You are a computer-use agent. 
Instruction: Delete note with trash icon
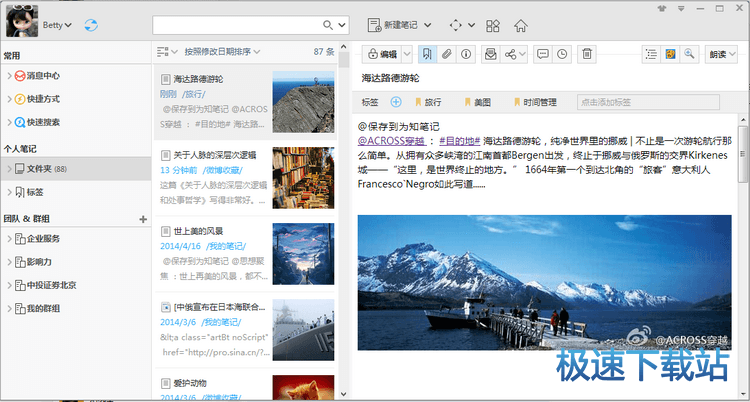pyautogui.click(x=587, y=54)
